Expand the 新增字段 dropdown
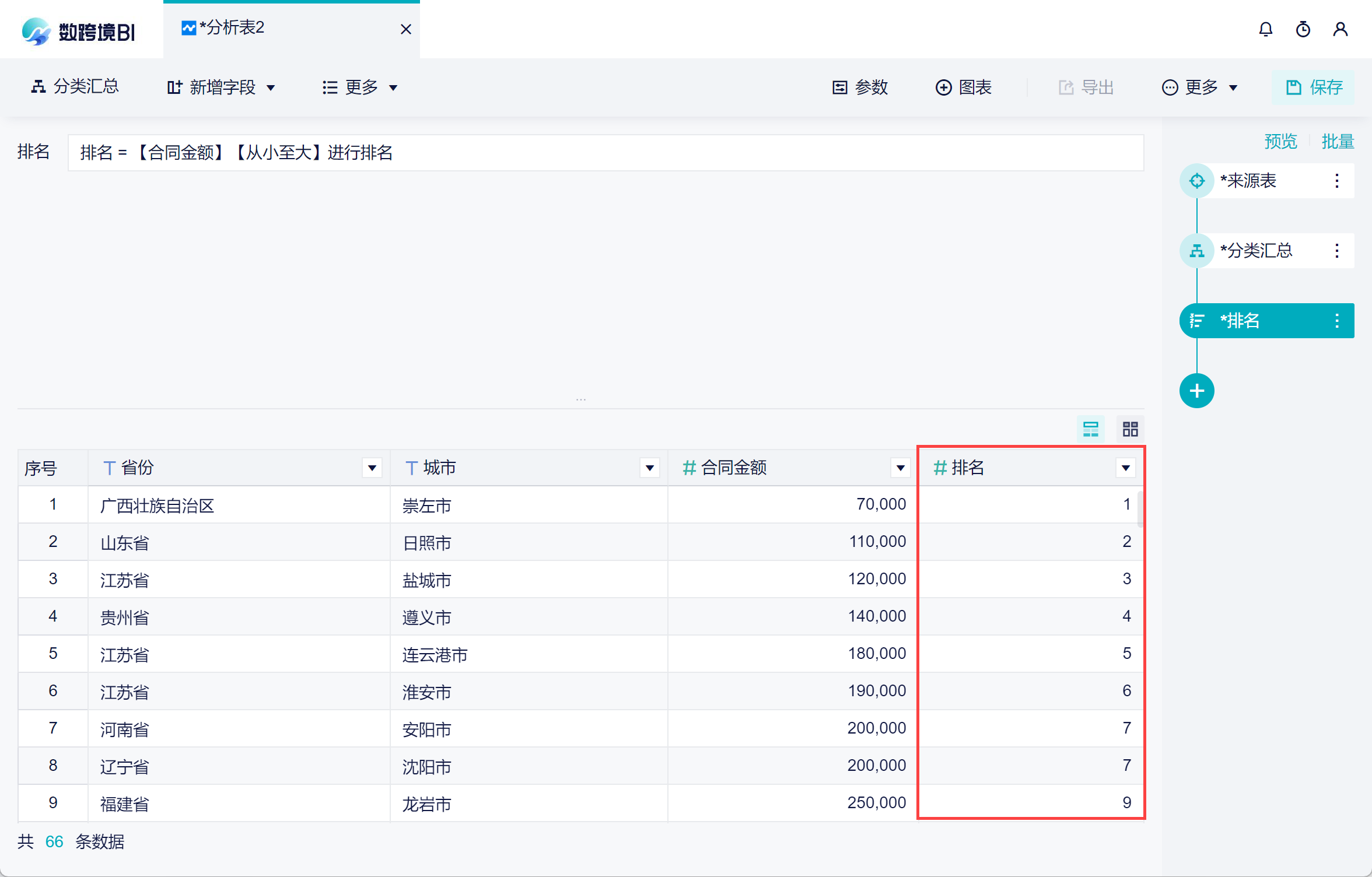The image size is (1372, 877). tap(222, 87)
